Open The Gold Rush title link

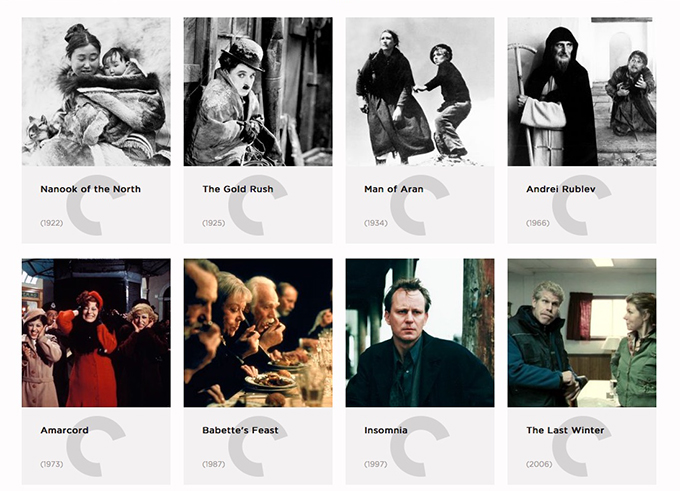(x=238, y=189)
